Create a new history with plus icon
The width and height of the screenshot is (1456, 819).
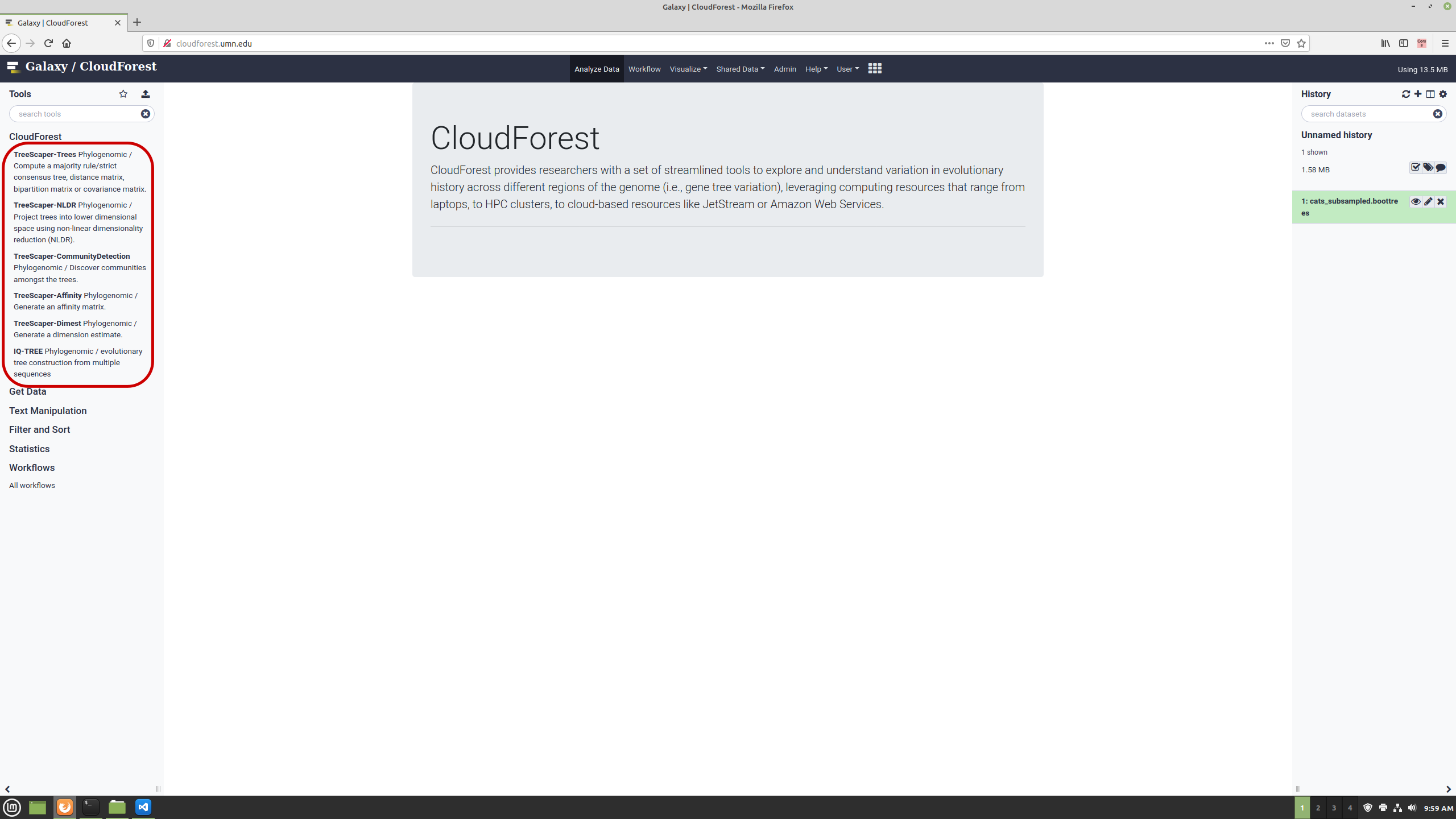tap(1418, 94)
